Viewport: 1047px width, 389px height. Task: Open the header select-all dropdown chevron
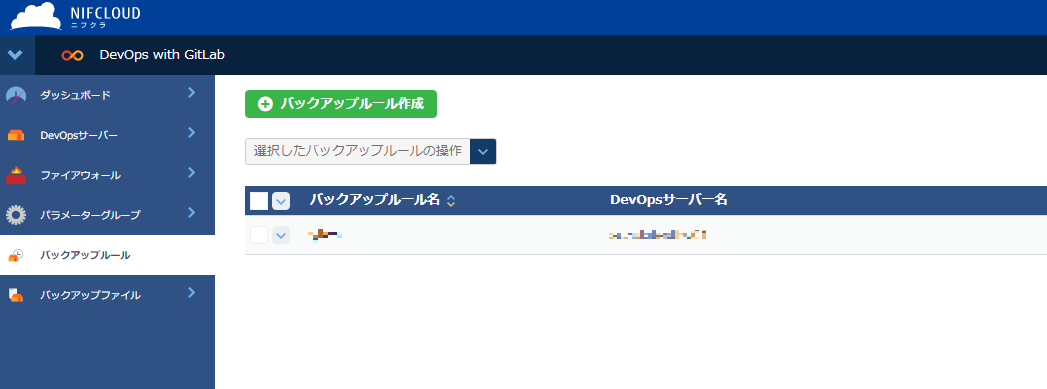pos(281,201)
